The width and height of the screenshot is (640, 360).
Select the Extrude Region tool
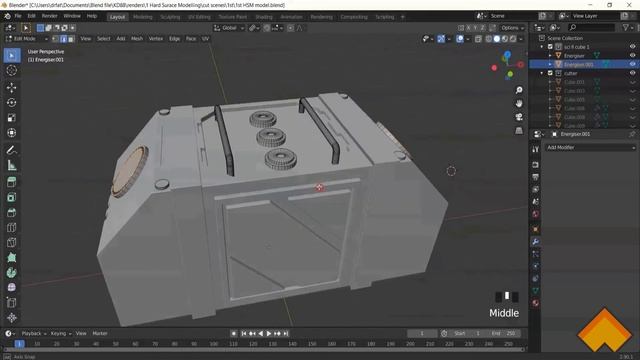click(x=12, y=182)
